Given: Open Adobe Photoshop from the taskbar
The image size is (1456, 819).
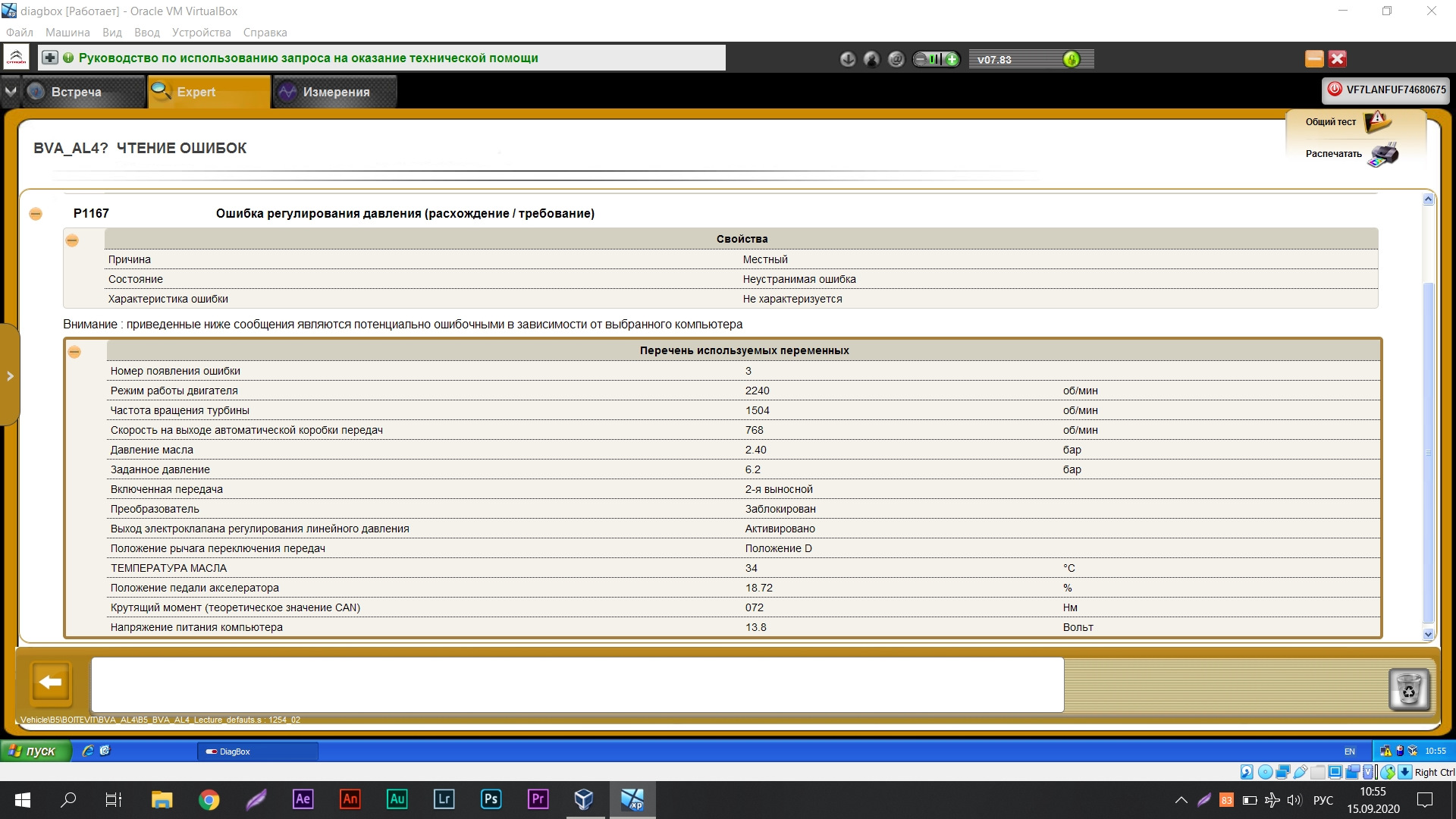Looking at the screenshot, I should coord(491,799).
